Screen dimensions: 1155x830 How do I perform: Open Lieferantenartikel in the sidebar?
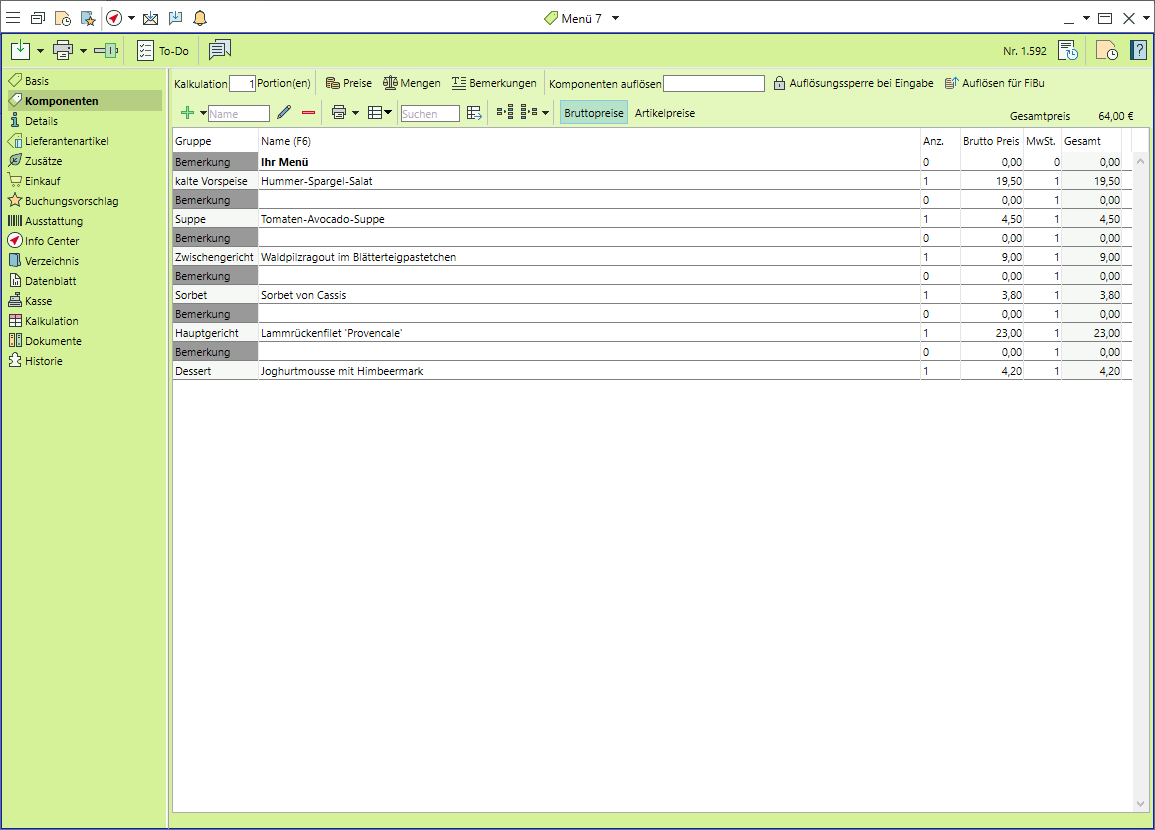pos(66,141)
